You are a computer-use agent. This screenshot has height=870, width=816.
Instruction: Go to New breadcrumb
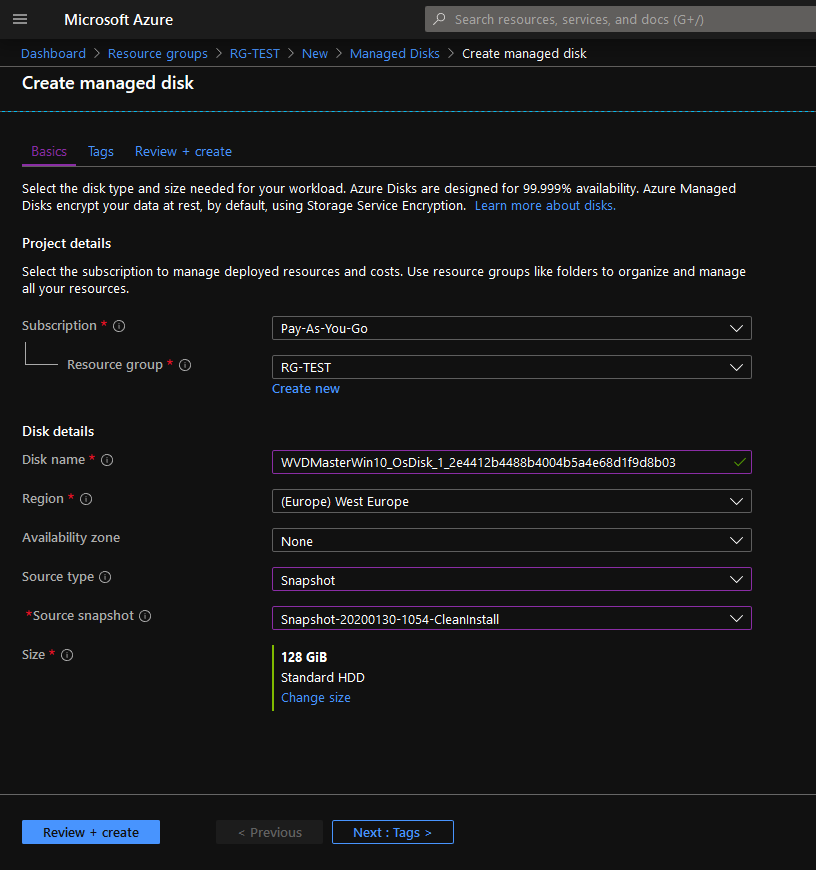click(315, 54)
